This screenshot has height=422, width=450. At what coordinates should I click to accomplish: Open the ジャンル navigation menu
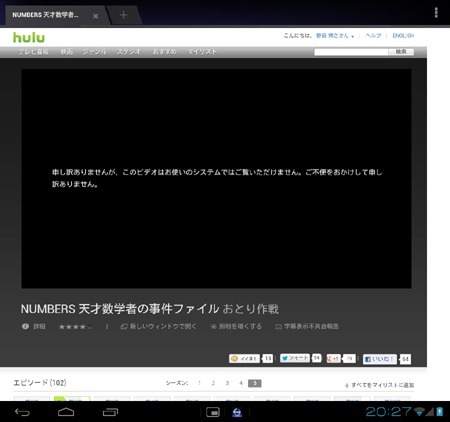point(95,52)
